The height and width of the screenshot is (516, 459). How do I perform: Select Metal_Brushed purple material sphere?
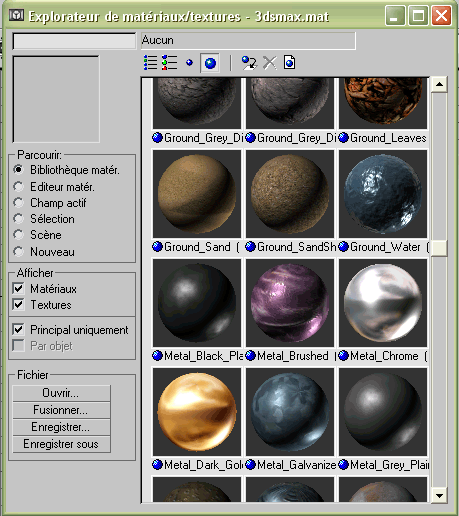pos(290,303)
